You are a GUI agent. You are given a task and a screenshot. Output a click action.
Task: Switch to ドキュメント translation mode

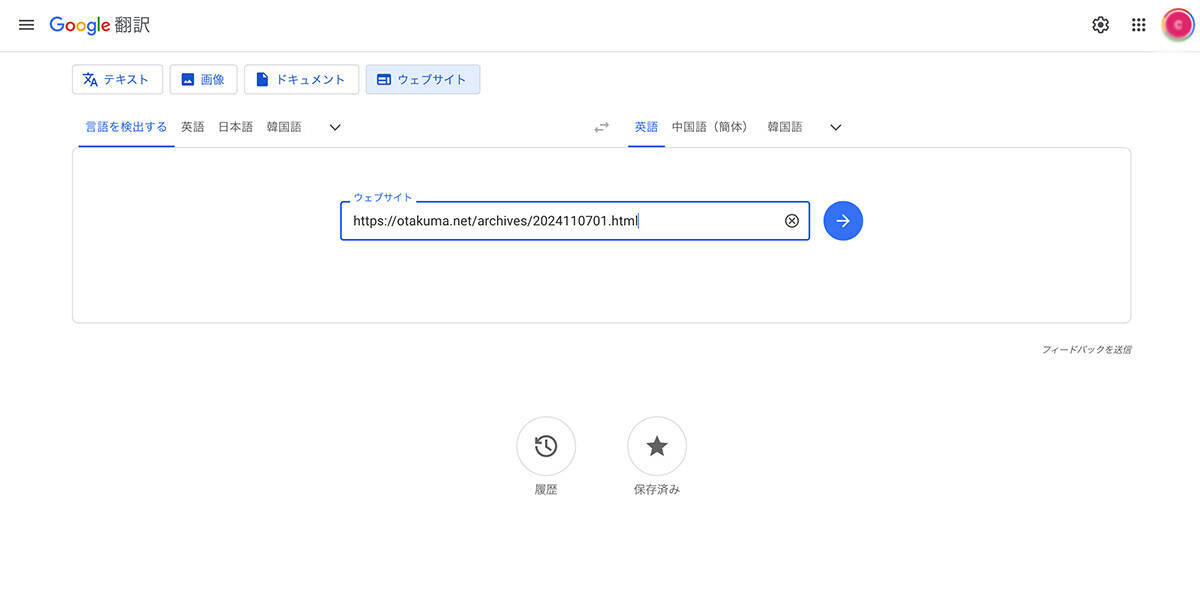[x=301, y=80]
